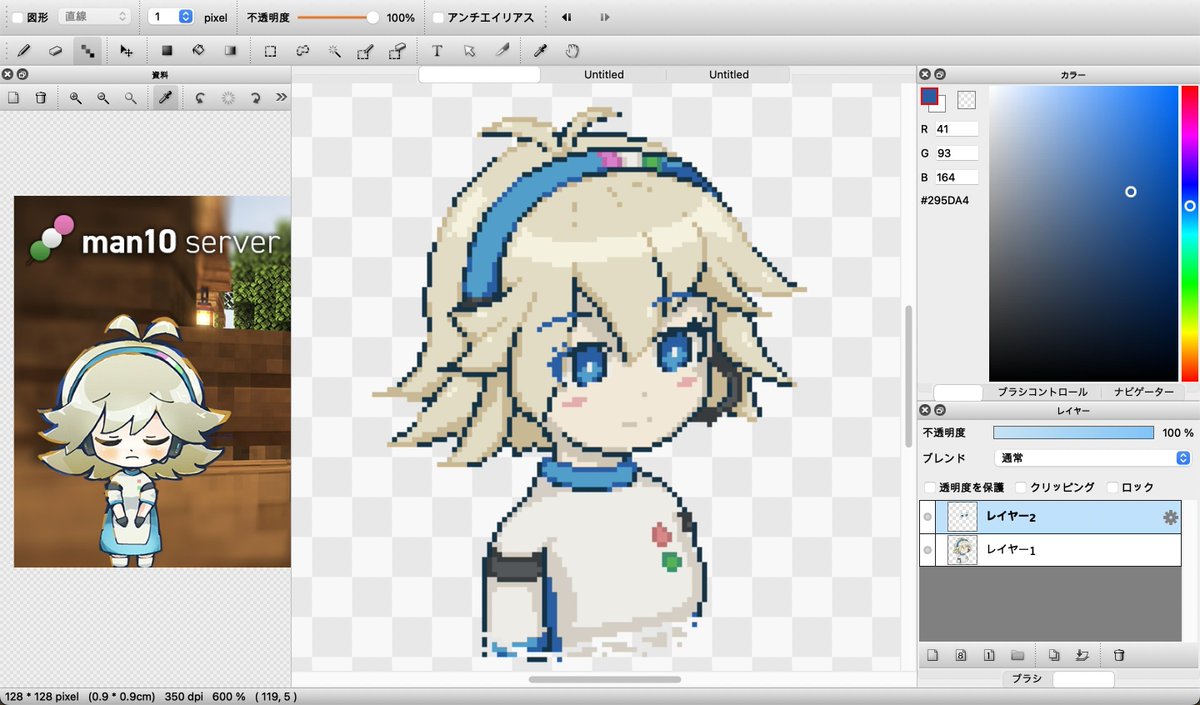Screen dimensions: 1200x705
Task: Float the カラー panel
Action: [939, 74]
